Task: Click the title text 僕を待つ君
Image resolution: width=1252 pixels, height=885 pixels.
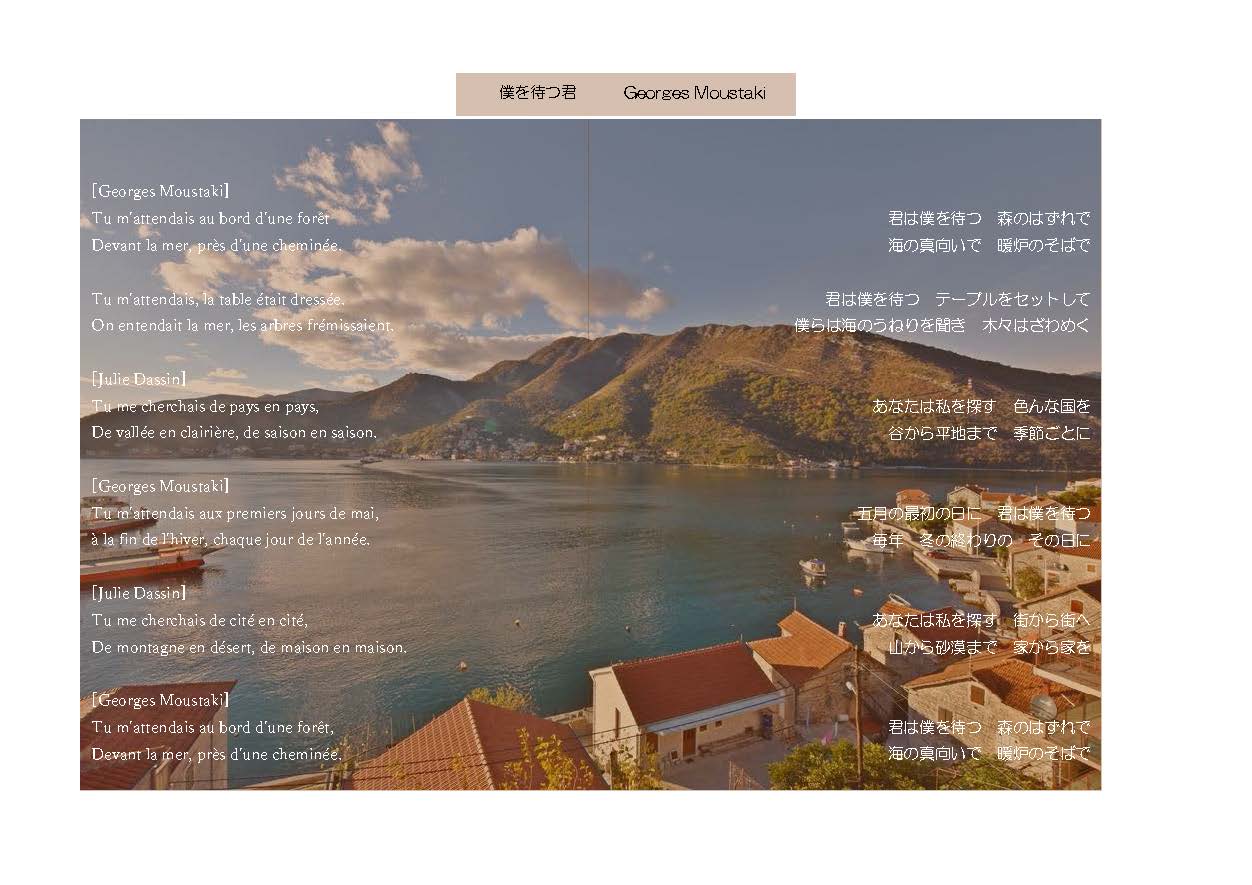Action: [538, 93]
